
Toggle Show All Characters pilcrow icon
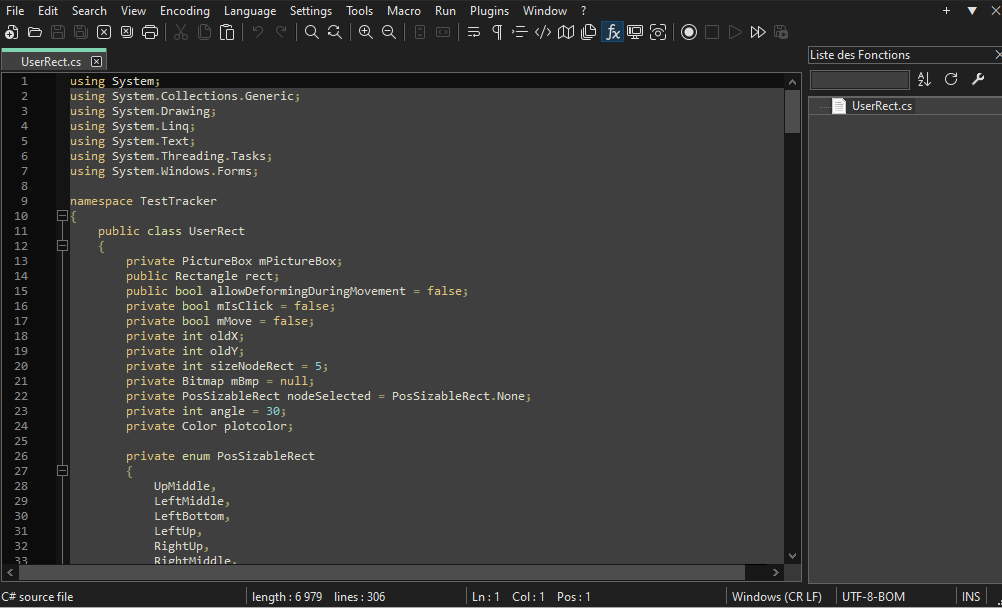[x=497, y=32]
